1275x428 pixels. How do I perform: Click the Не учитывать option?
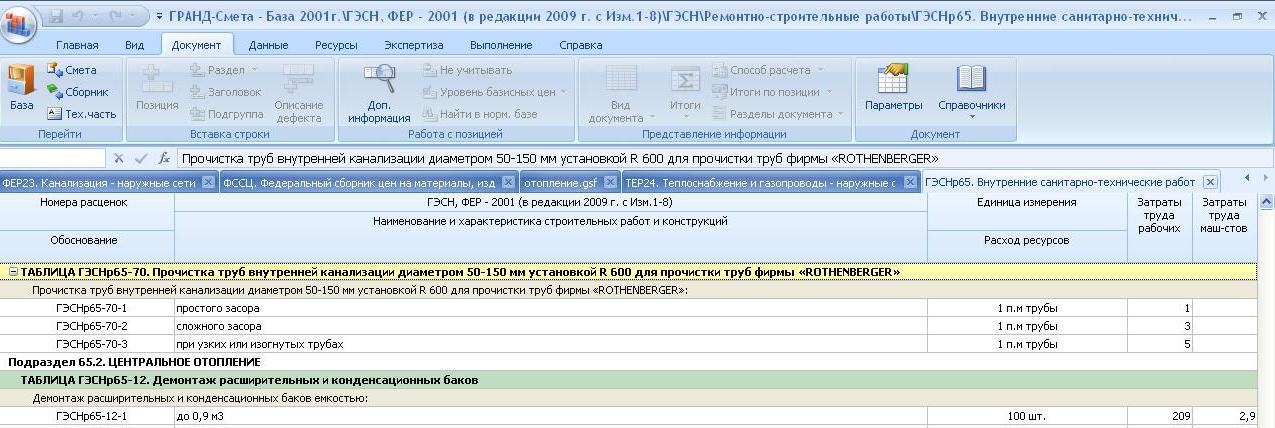(x=467, y=70)
